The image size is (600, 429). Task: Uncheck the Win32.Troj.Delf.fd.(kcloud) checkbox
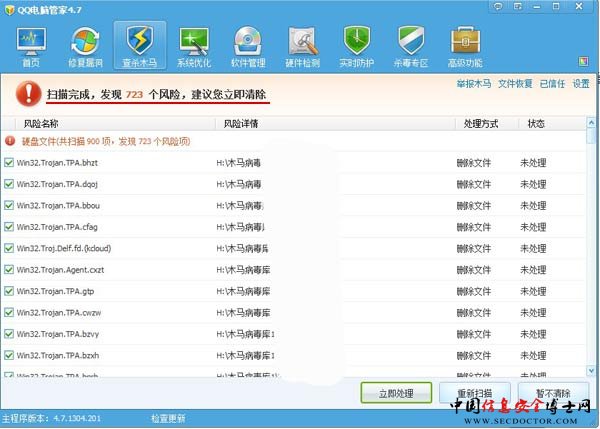point(9,248)
